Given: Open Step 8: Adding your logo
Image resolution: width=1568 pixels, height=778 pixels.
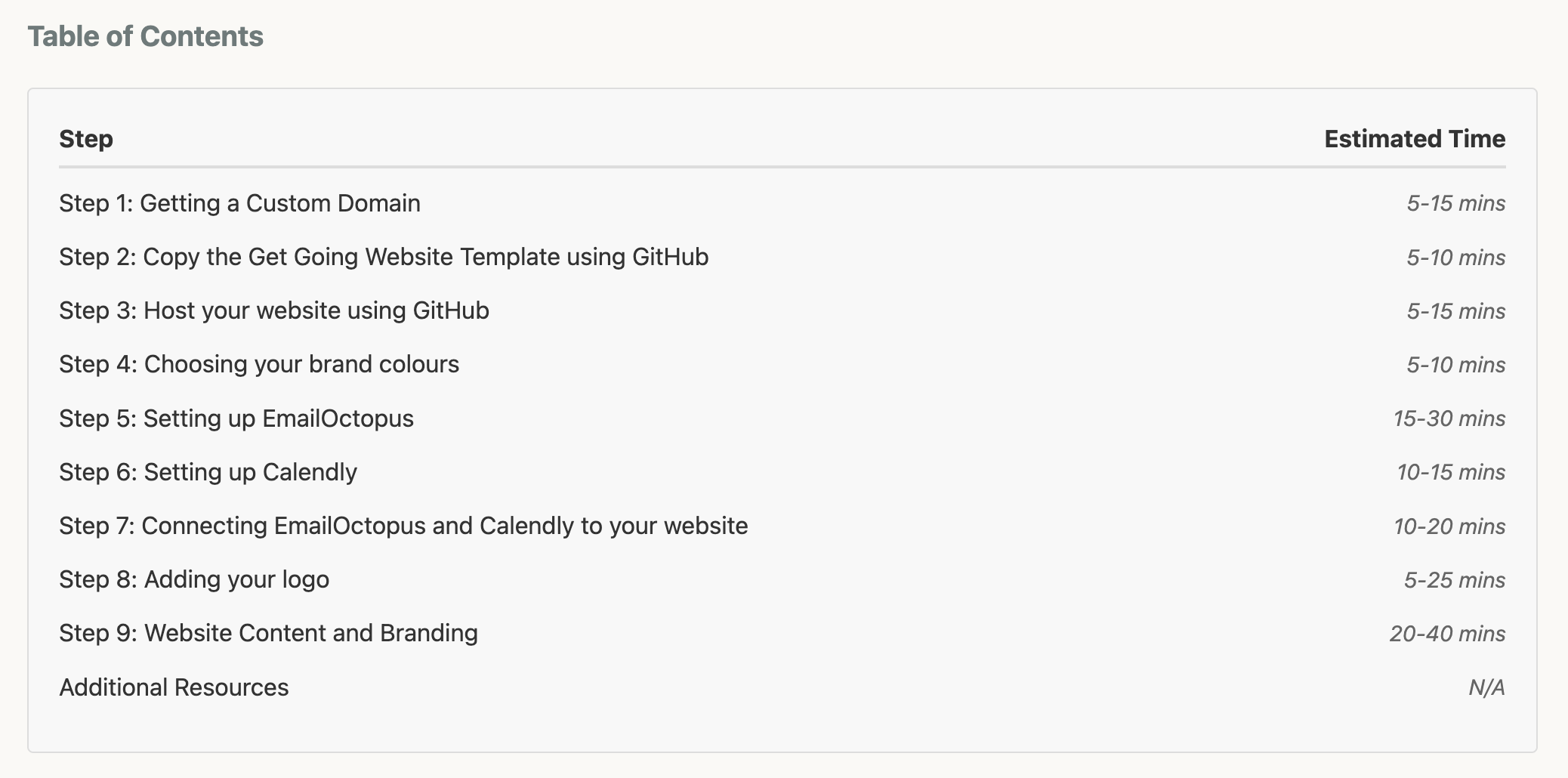Looking at the screenshot, I should tap(194, 579).
